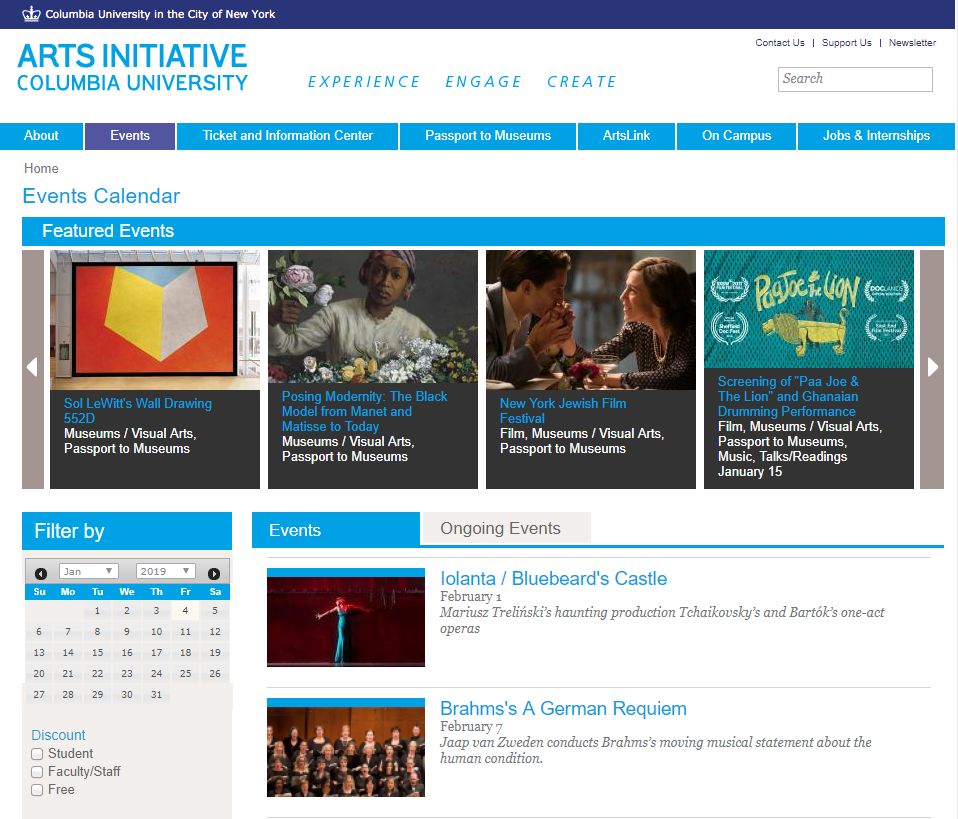Open Jobs & Internships menu

point(876,136)
